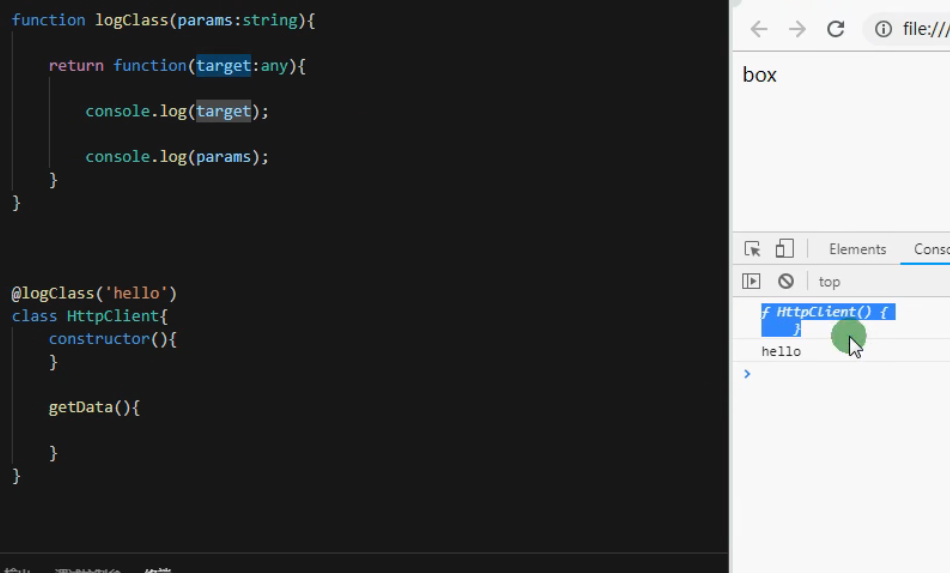The image size is (950, 573).
Task: Go back in the browser
Action: [759, 28]
